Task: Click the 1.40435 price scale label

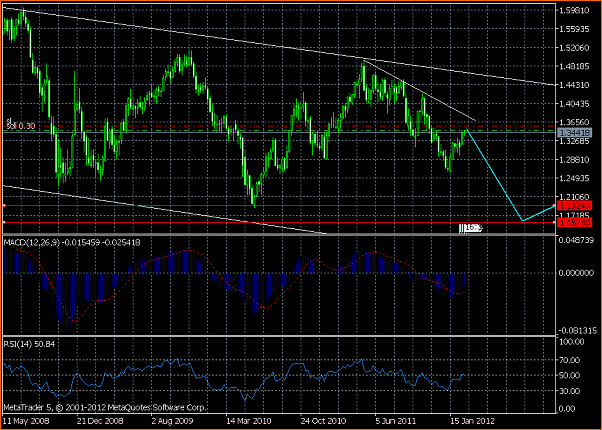Action: (574, 103)
